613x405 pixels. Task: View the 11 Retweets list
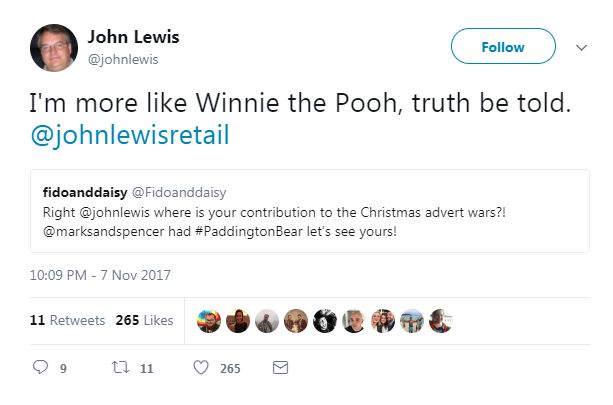tap(68, 320)
